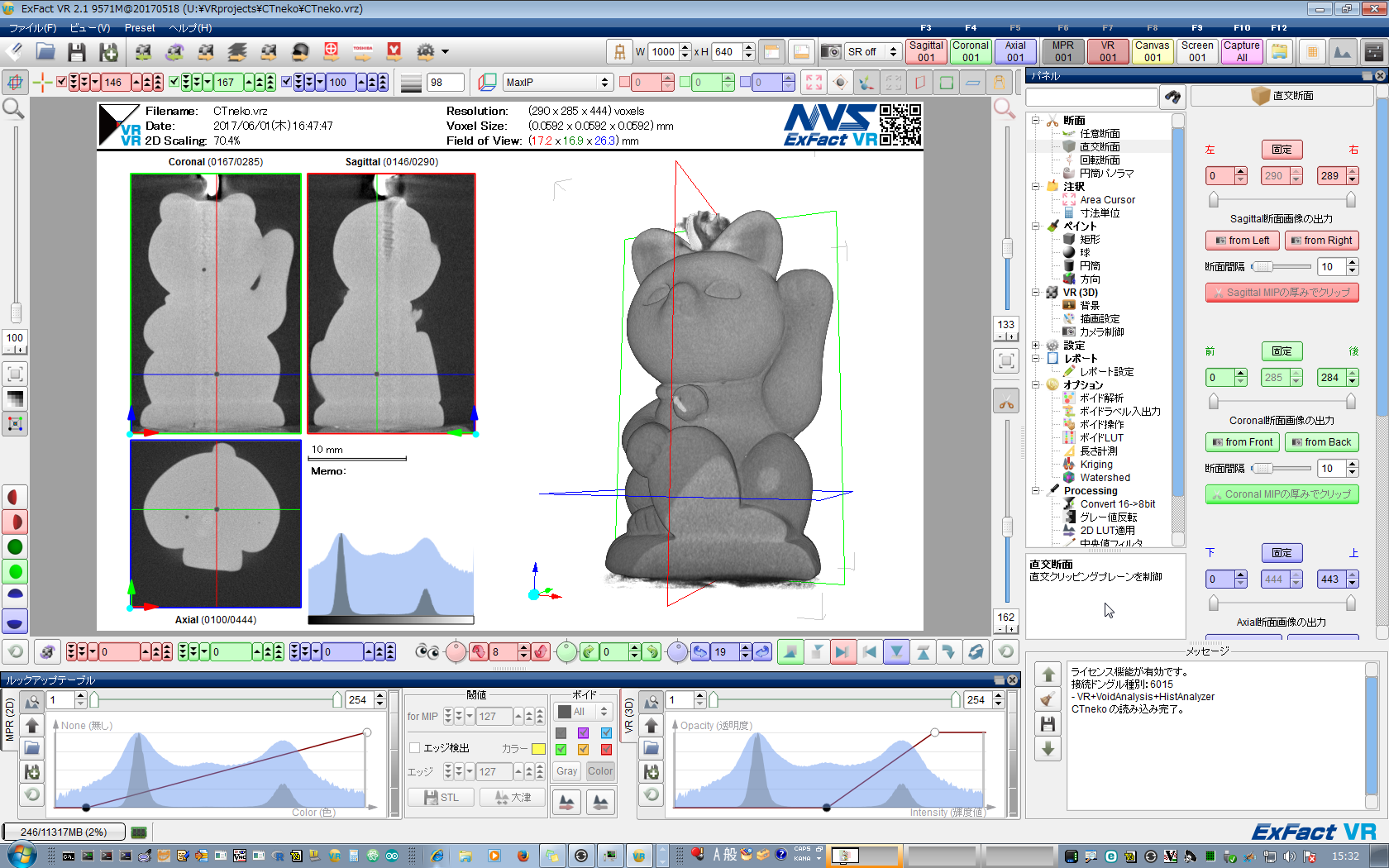Click the Toshiba import icon
This screenshot has width=1389, height=868.
(x=363, y=52)
